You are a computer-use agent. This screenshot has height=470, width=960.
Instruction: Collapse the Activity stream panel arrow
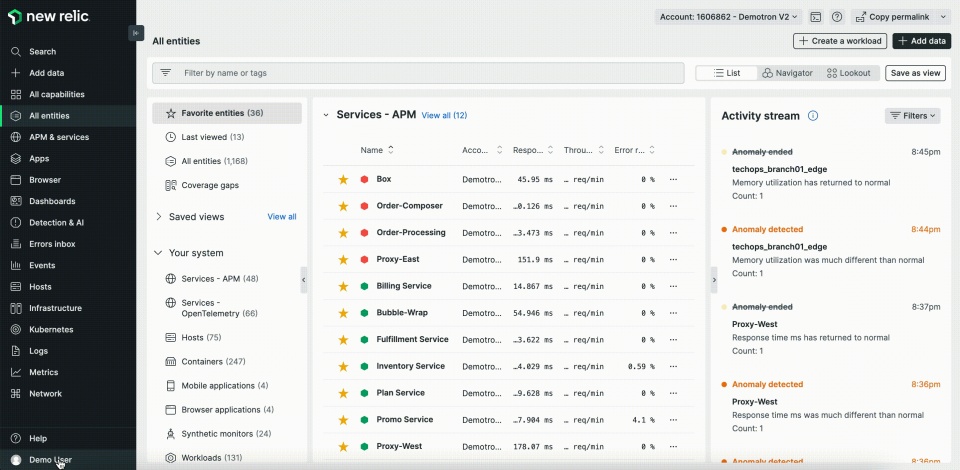coord(713,280)
